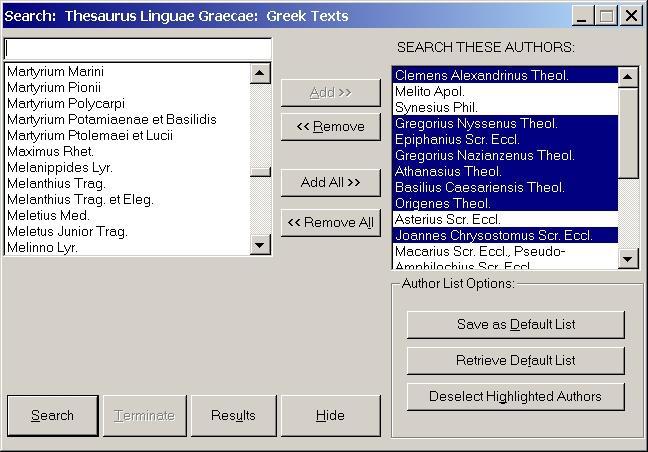
Task: Click the selected authors list scrollbar thumb
Action: coord(628,133)
